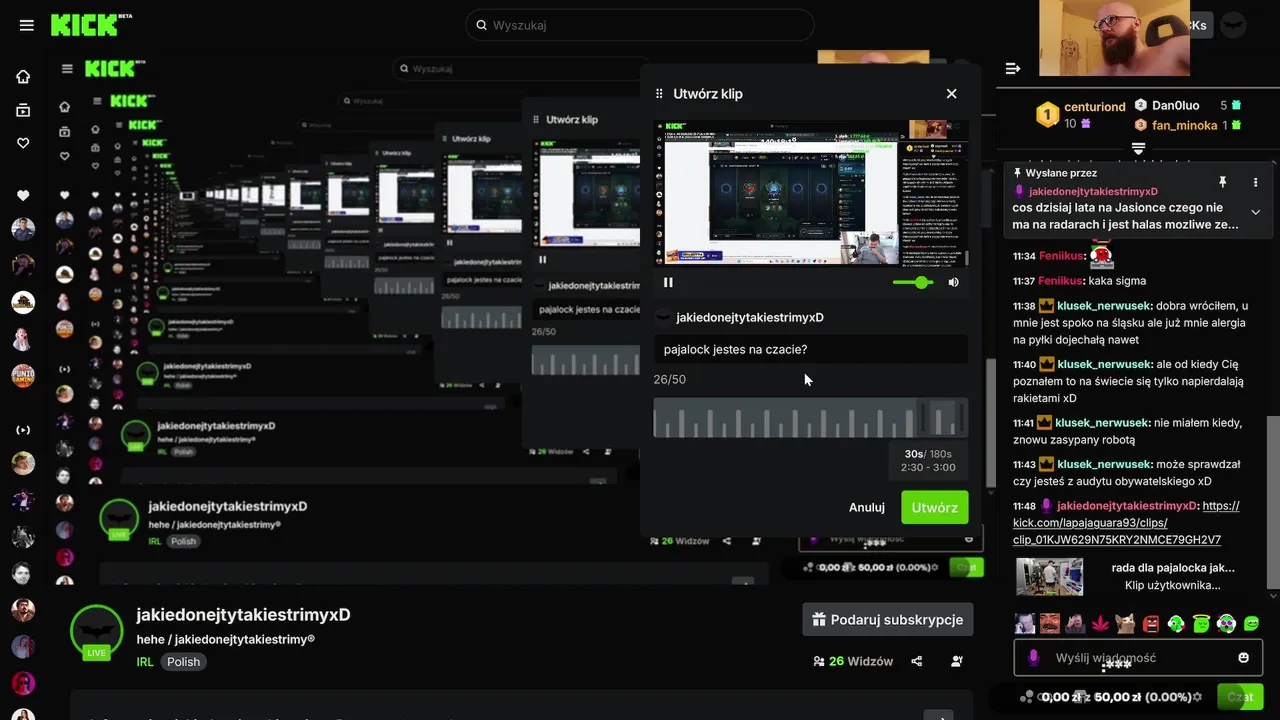This screenshot has width=1280, height=720.
Task: Open fan_minoka in the gift leaderboard
Action: (x=1184, y=125)
